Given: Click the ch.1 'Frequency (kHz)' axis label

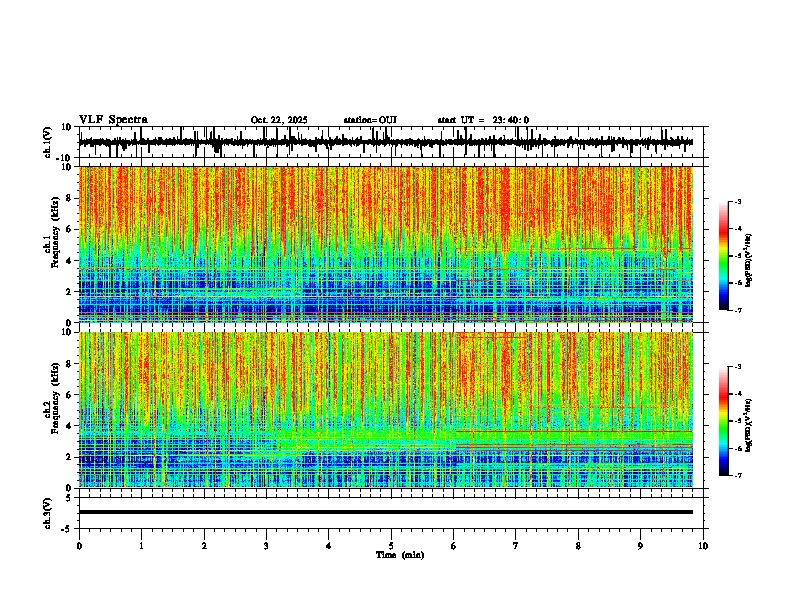Looking at the screenshot, I should point(55,232).
